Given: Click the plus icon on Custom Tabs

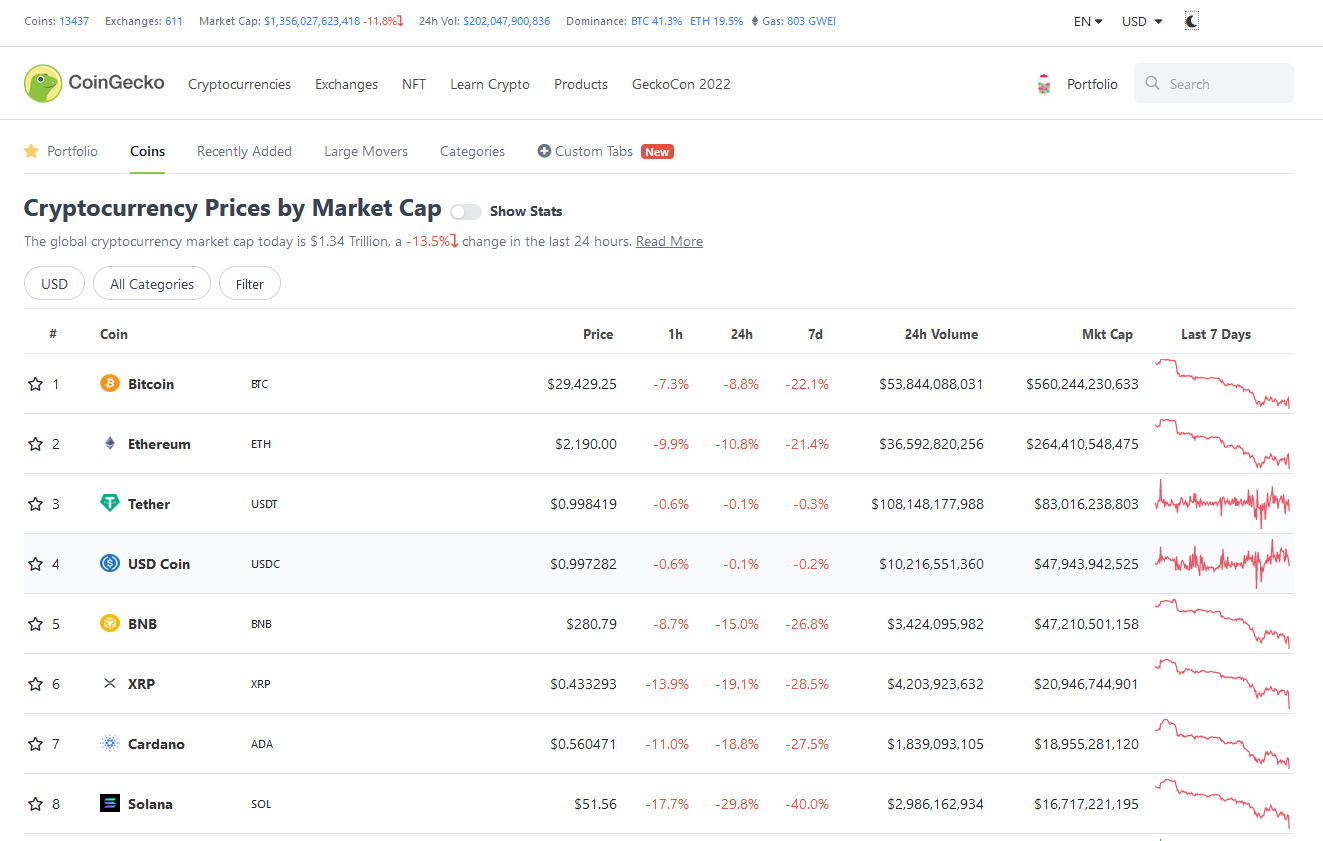Looking at the screenshot, I should coord(544,151).
